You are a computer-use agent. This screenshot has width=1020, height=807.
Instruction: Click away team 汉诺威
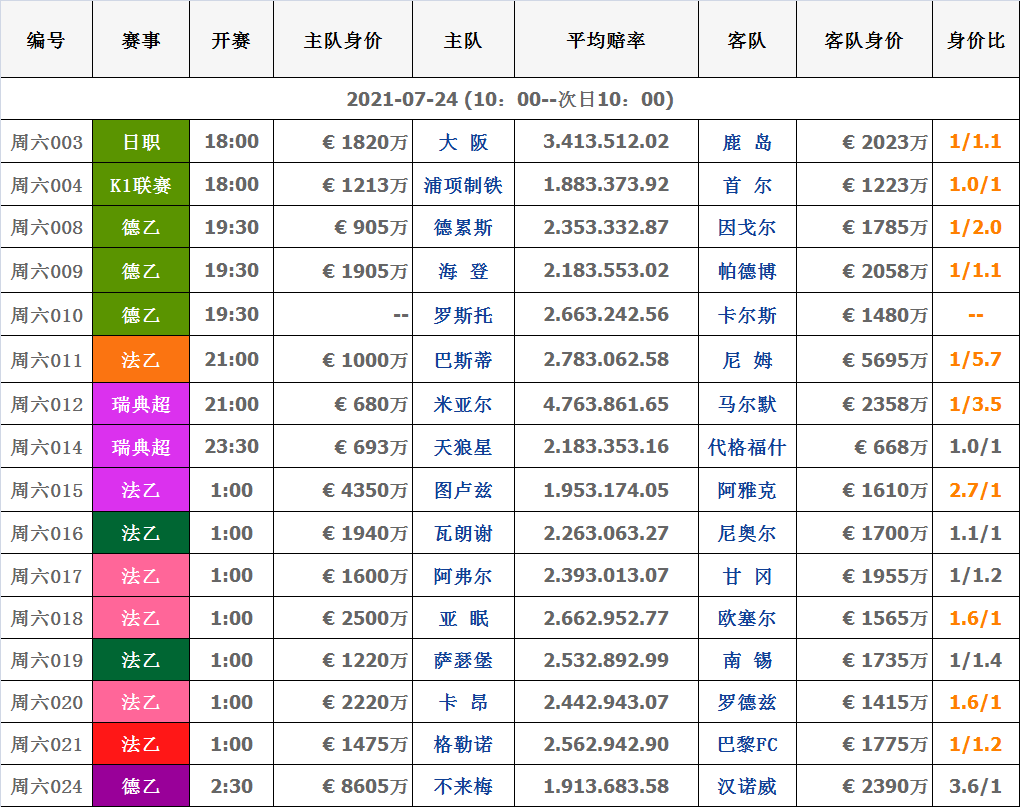[747, 787]
